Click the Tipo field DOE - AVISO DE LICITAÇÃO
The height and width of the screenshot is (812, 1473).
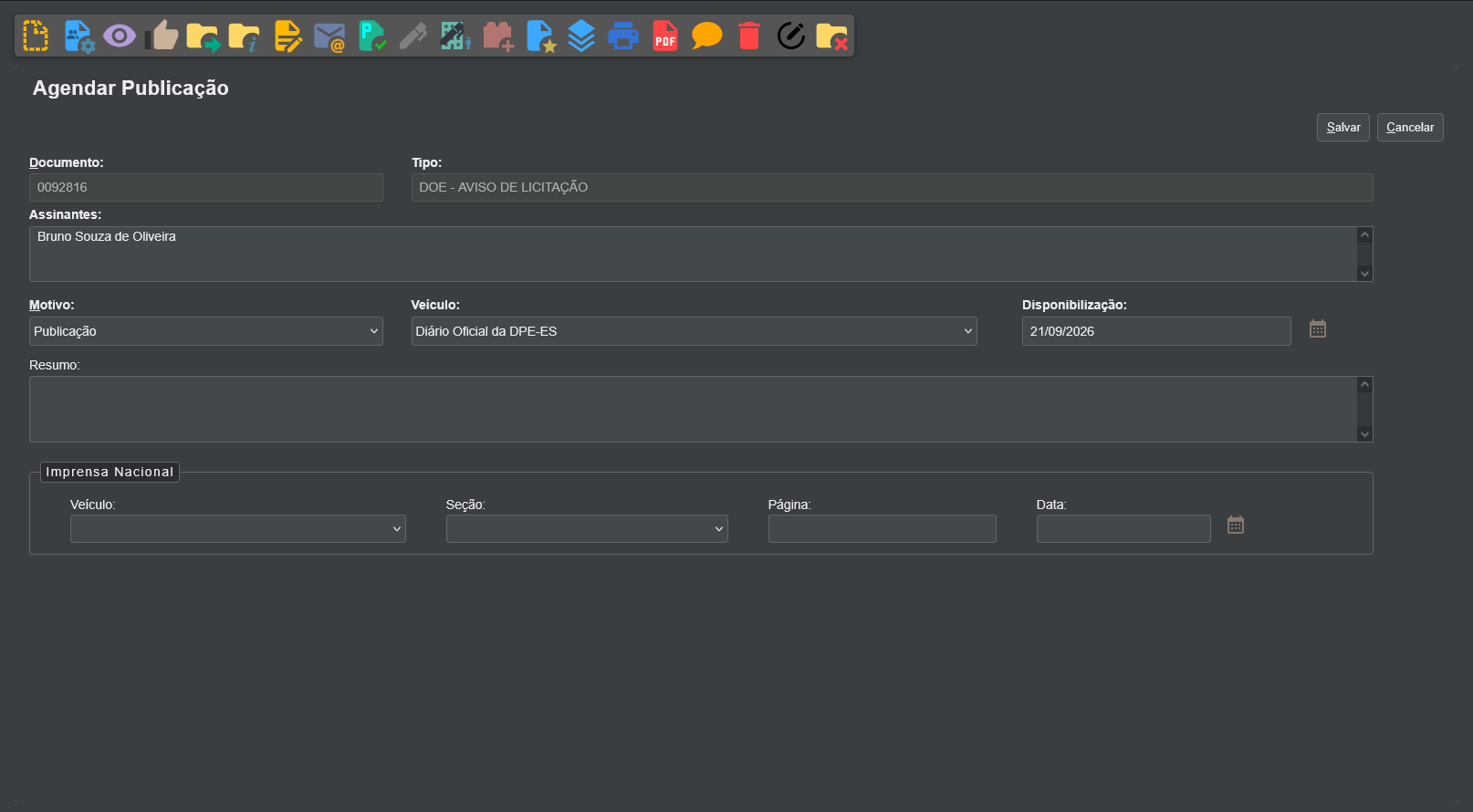pos(893,187)
